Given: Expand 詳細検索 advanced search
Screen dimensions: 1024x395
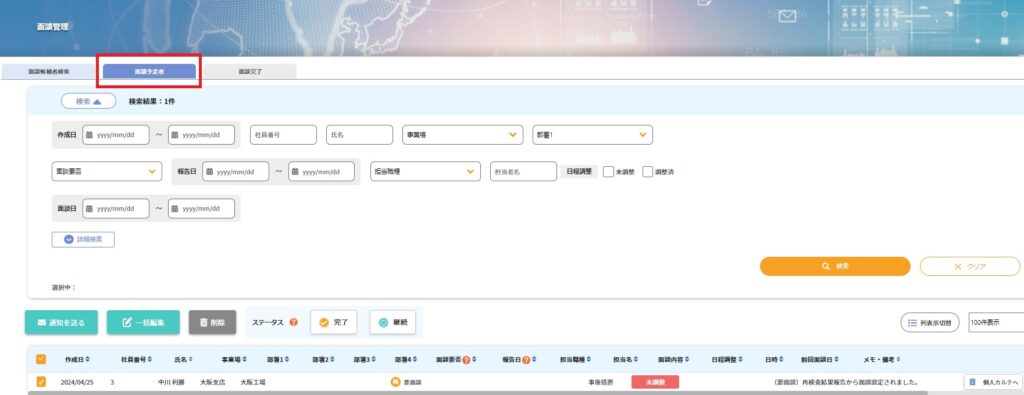Looking at the screenshot, I should click(83, 240).
